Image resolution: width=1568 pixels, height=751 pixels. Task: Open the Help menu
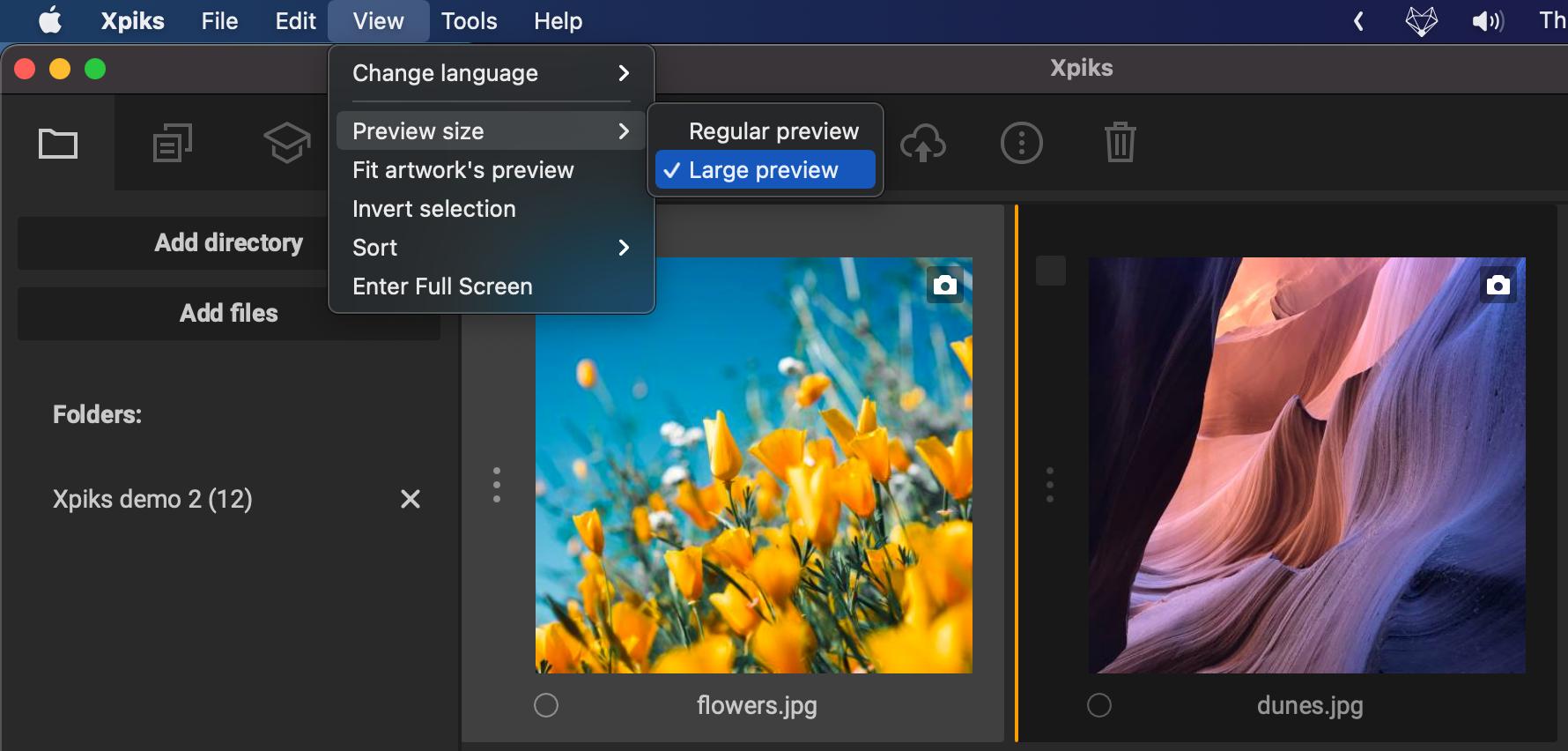point(558,20)
